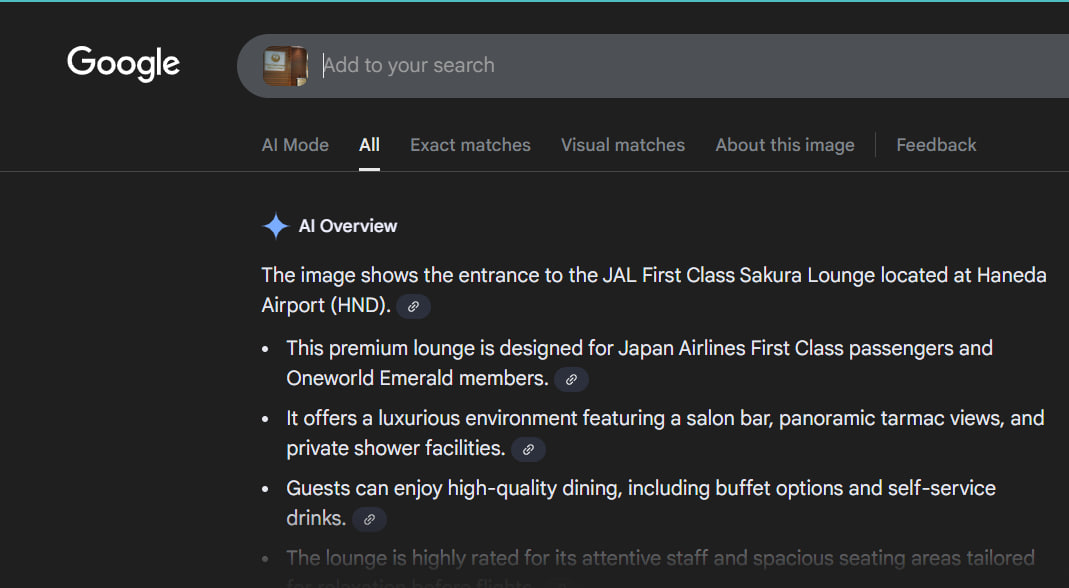Image resolution: width=1069 pixels, height=588 pixels.
Task: Click the Feedback link
Action: coord(936,145)
